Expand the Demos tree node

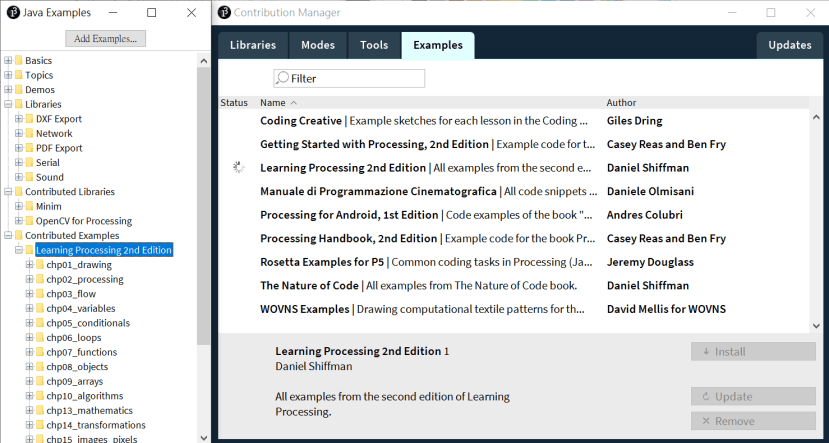(x=8, y=89)
